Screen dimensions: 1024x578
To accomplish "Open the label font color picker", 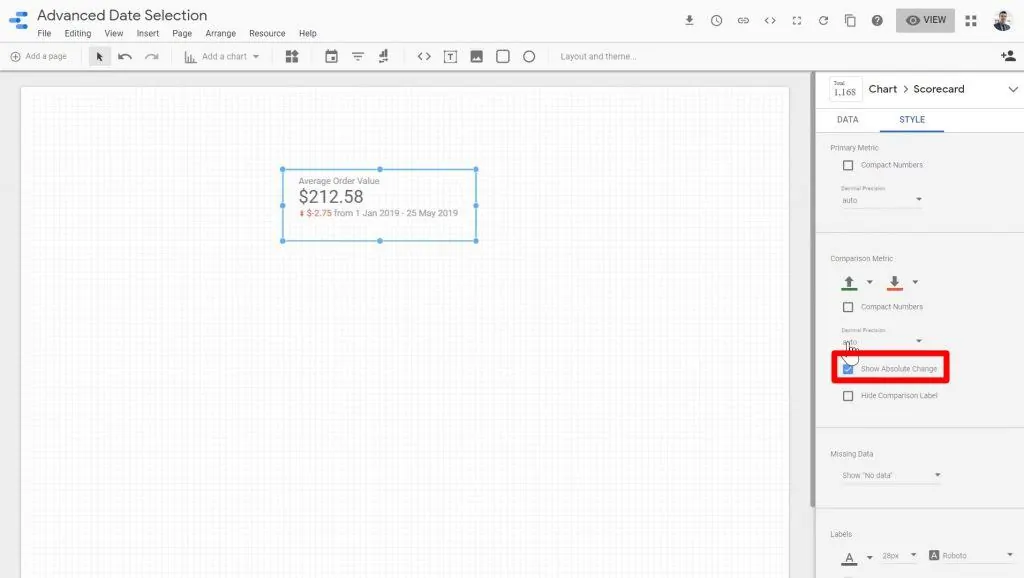I will [847, 555].
